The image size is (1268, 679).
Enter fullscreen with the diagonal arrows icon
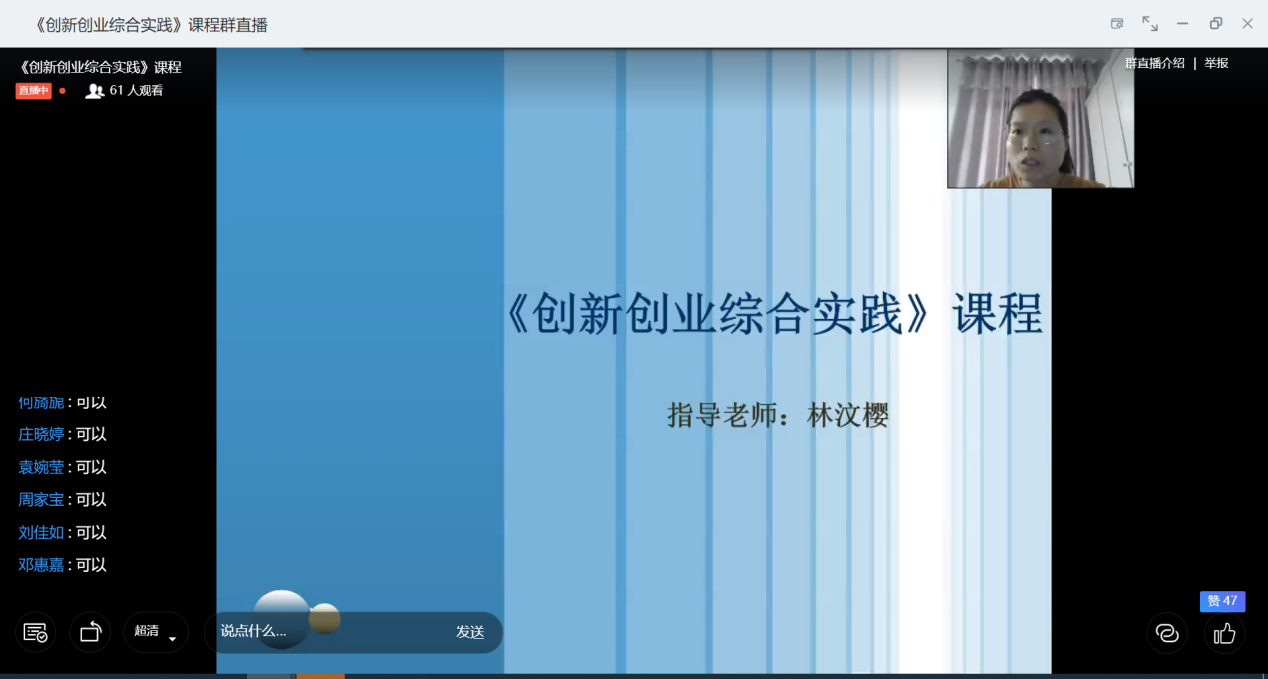1150,24
